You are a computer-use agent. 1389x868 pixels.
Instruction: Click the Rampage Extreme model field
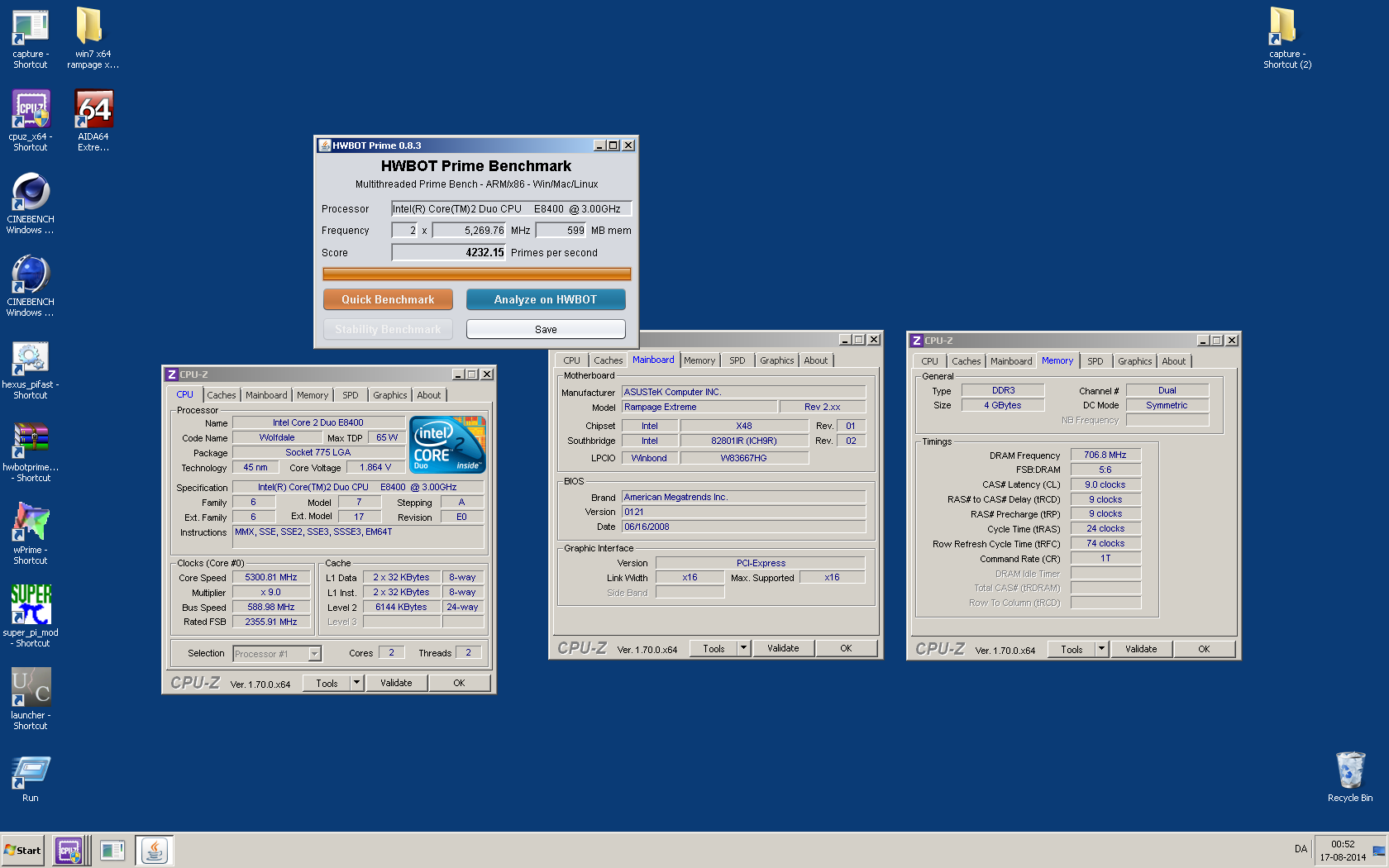(699, 407)
